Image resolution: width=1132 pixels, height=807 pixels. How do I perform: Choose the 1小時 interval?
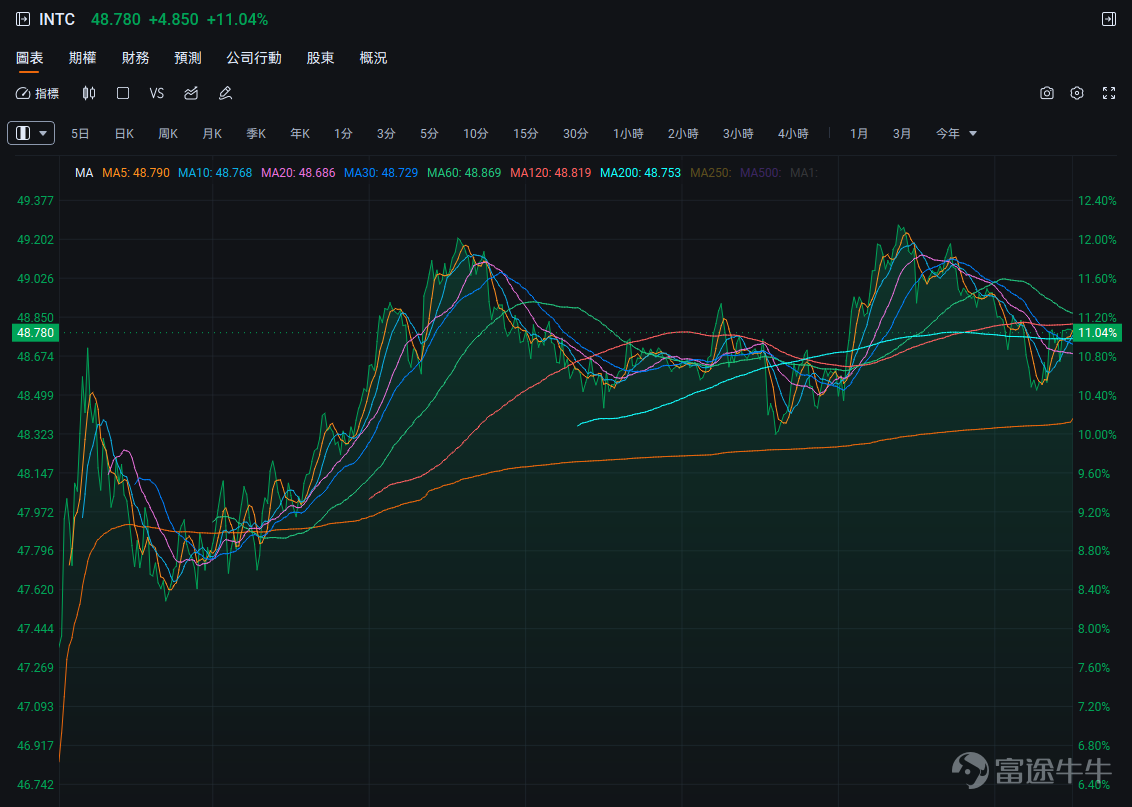click(x=628, y=134)
